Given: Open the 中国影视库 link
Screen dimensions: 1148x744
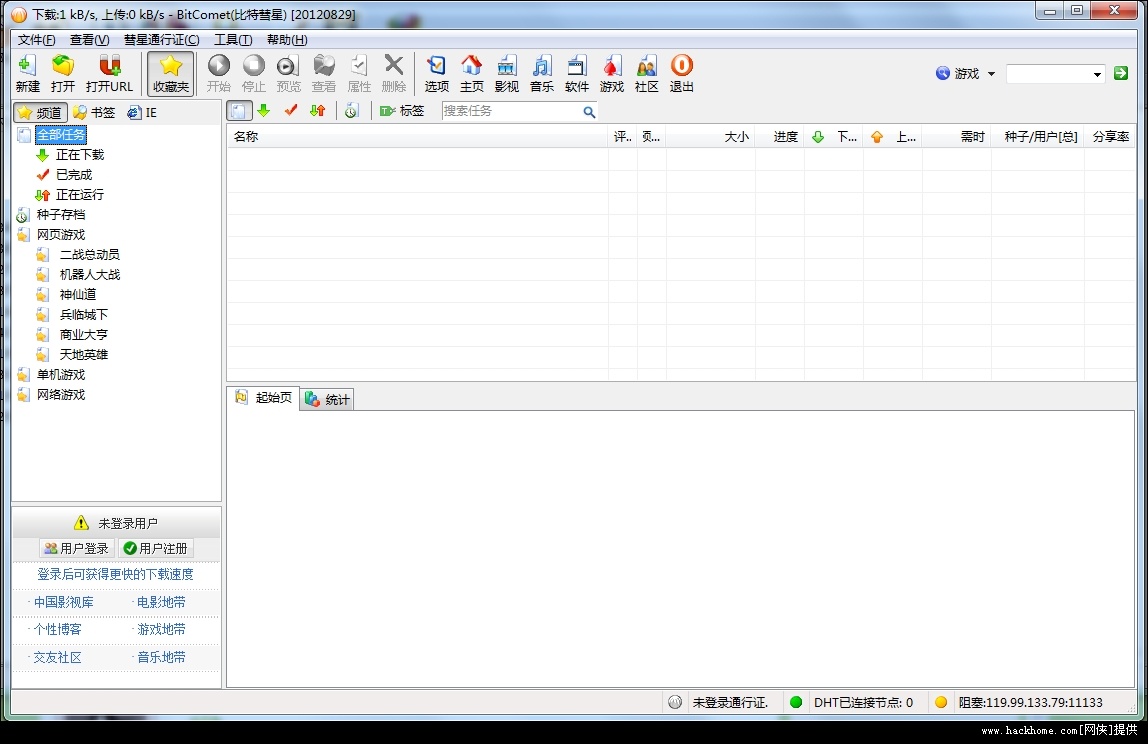Looking at the screenshot, I should [x=64, y=602].
